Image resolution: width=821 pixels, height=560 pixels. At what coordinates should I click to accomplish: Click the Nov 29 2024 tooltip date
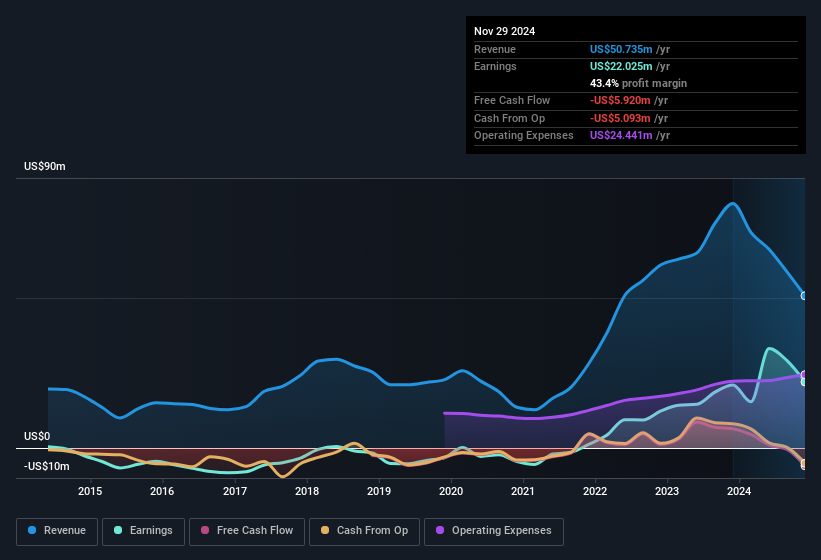click(x=504, y=31)
